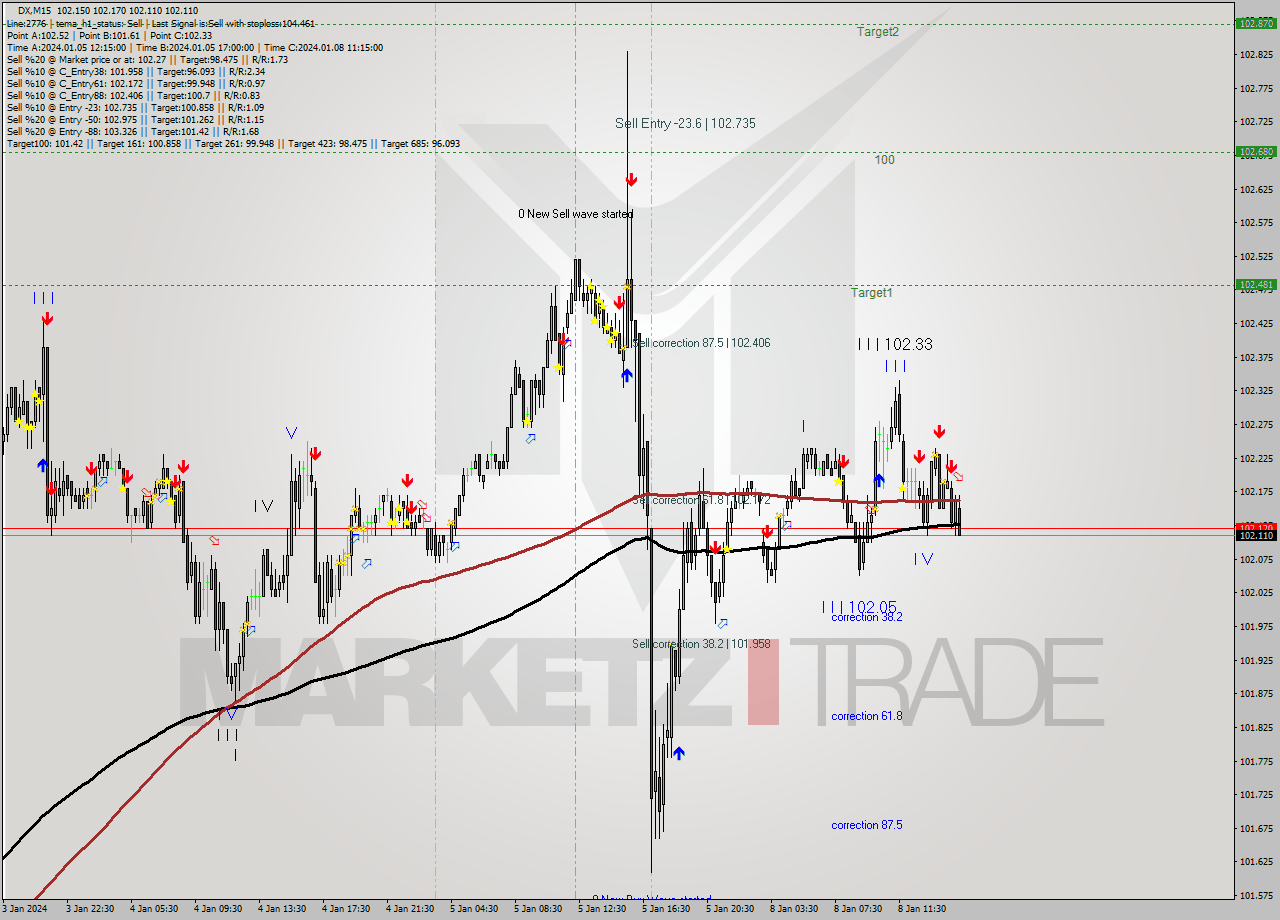Click the green 102.481 price tag

point(1255,285)
